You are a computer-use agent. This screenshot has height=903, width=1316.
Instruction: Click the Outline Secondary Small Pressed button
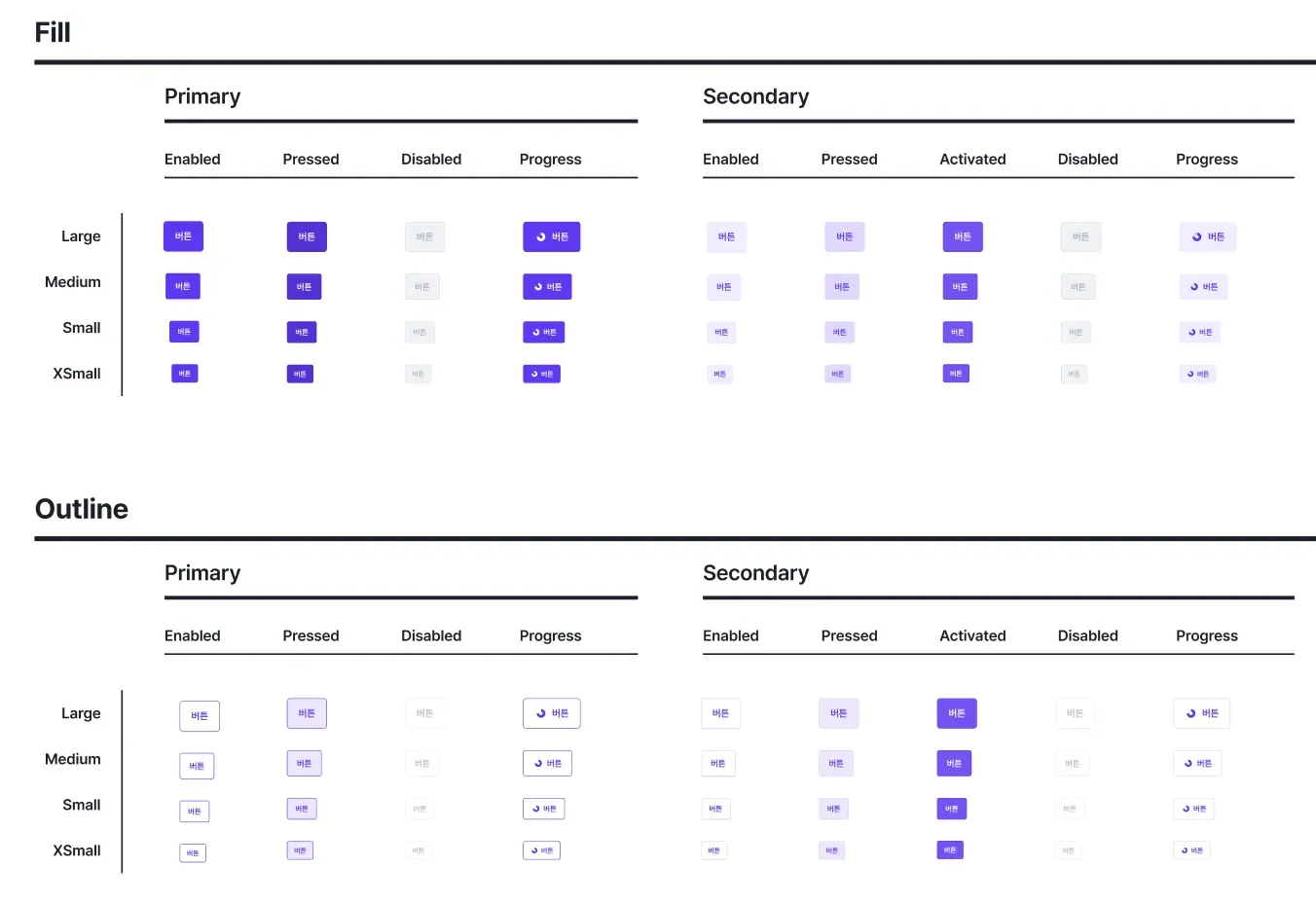click(x=833, y=809)
